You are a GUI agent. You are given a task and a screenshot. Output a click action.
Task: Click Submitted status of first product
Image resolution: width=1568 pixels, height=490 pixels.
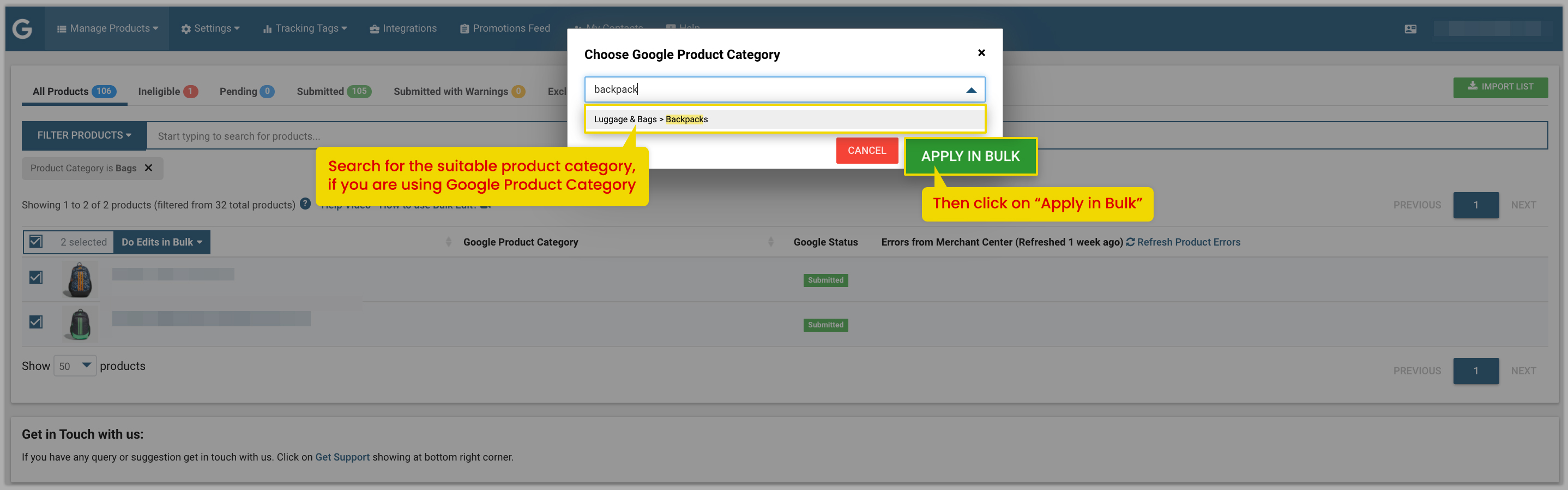[825, 280]
